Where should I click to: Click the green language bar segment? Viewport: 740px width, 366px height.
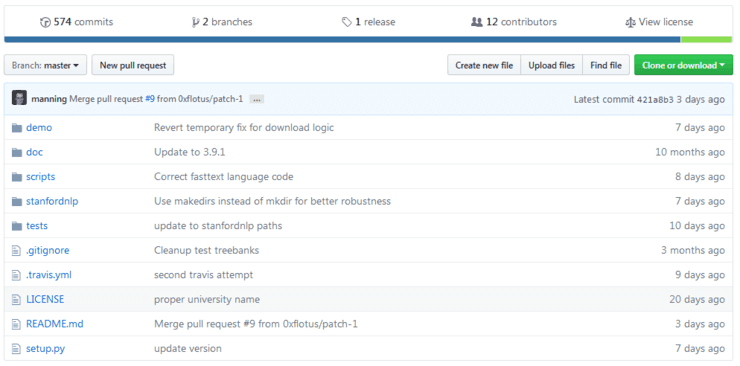point(706,40)
